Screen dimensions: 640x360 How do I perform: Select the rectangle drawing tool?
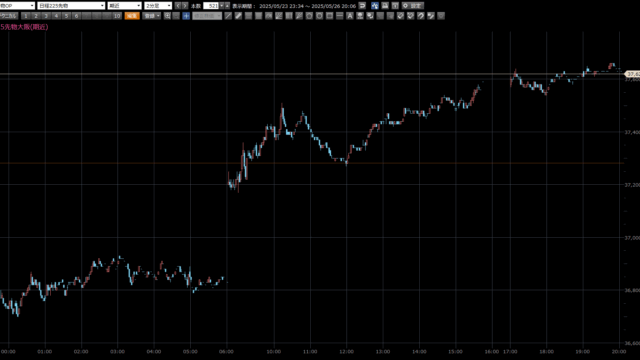329,16
